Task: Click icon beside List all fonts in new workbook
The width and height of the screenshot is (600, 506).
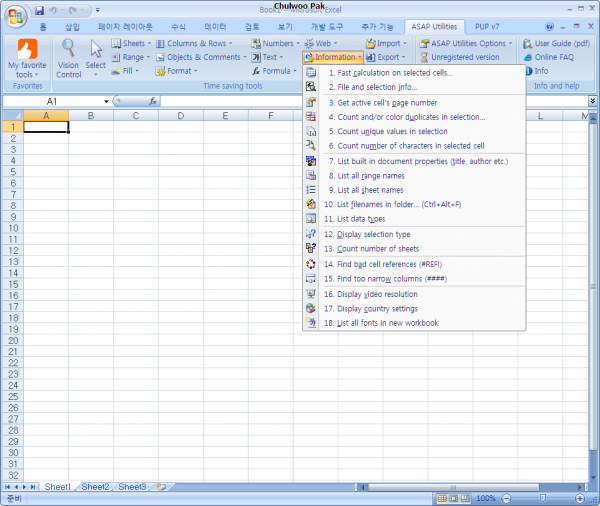Action: click(311, 322)
